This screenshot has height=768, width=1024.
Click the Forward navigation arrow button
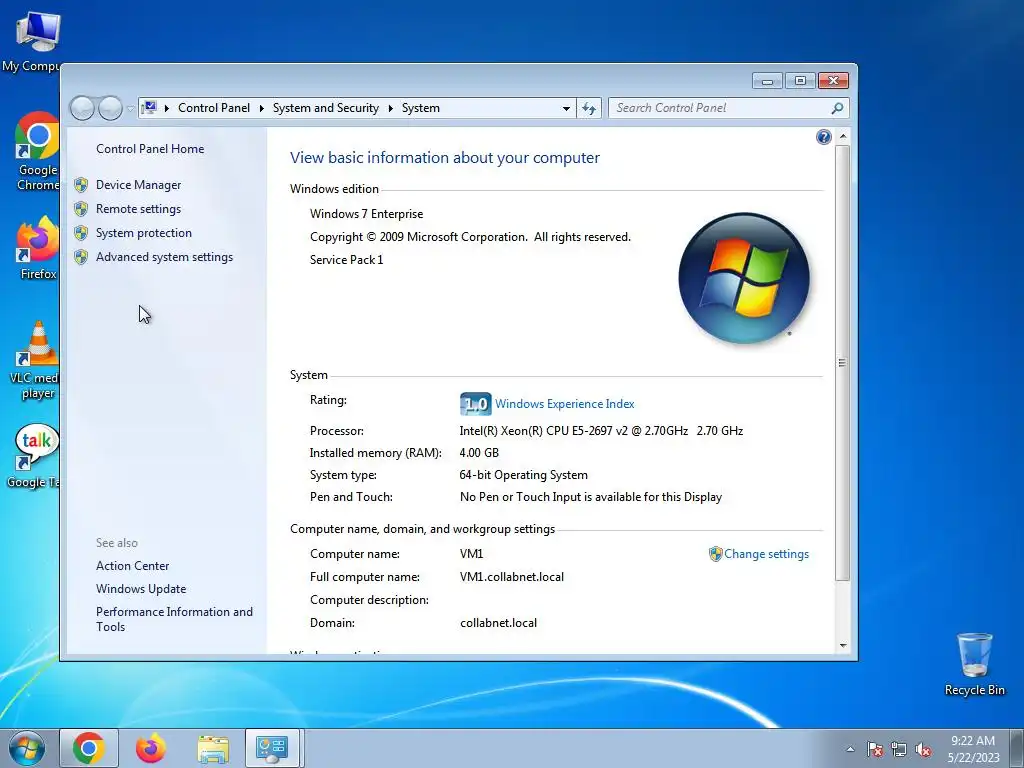pyautogui.click(x=110, y=108)
